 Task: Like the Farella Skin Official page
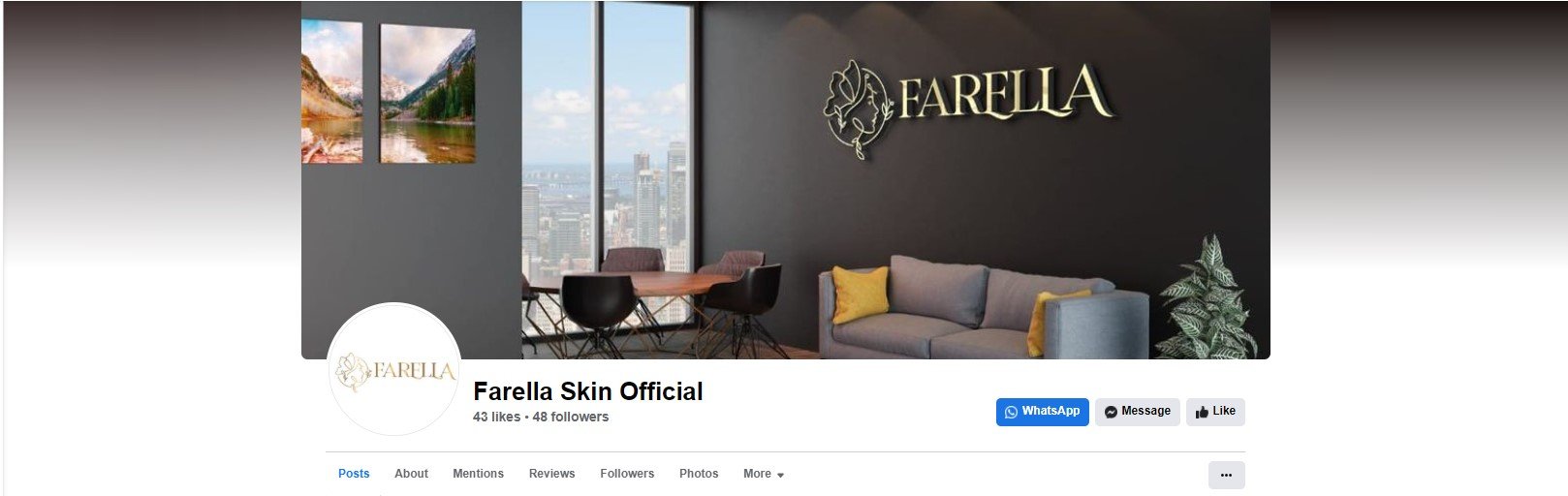(x=1215, y=412)
